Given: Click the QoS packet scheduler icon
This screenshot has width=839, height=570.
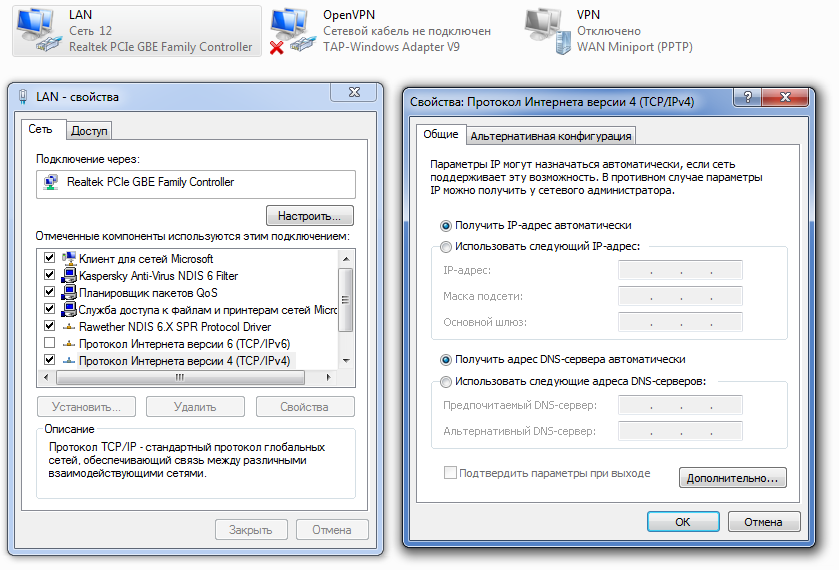Looking at the screenshot, I should pos(69,293).
